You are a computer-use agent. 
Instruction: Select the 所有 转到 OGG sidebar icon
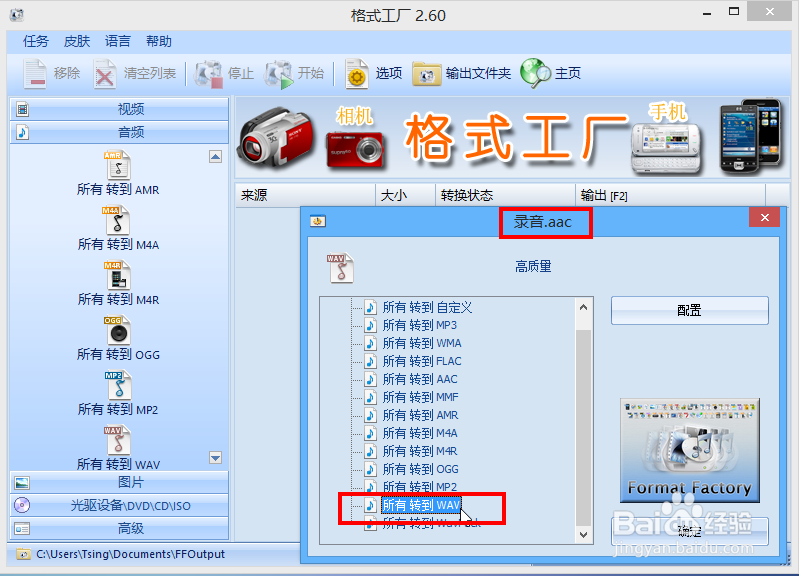pos(118,330)
